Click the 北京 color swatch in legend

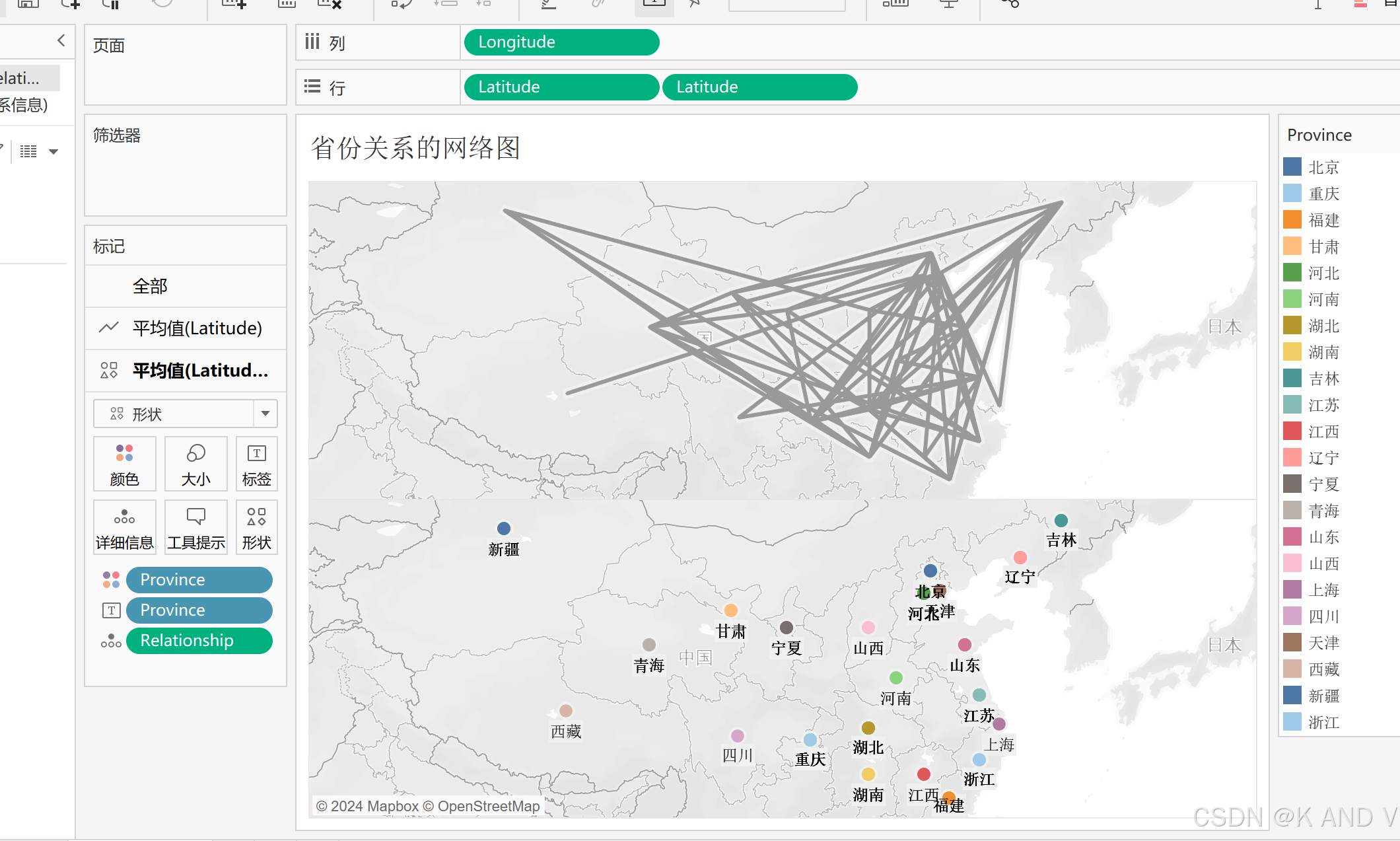point(1292,166)
